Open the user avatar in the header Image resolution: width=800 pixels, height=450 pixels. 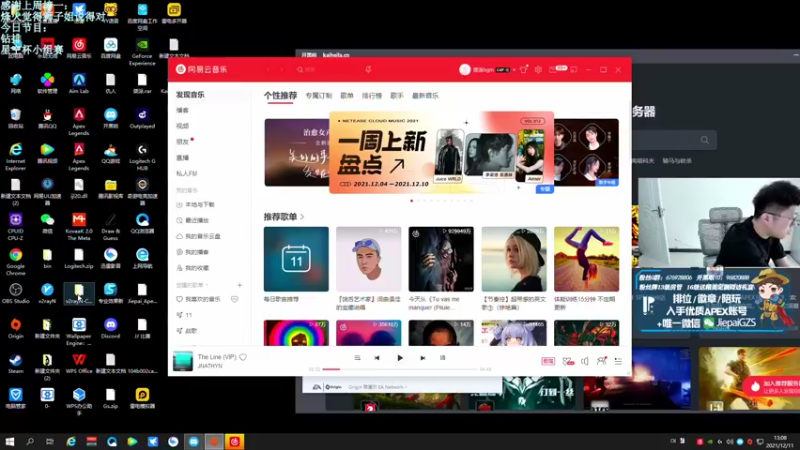(464, 69)
